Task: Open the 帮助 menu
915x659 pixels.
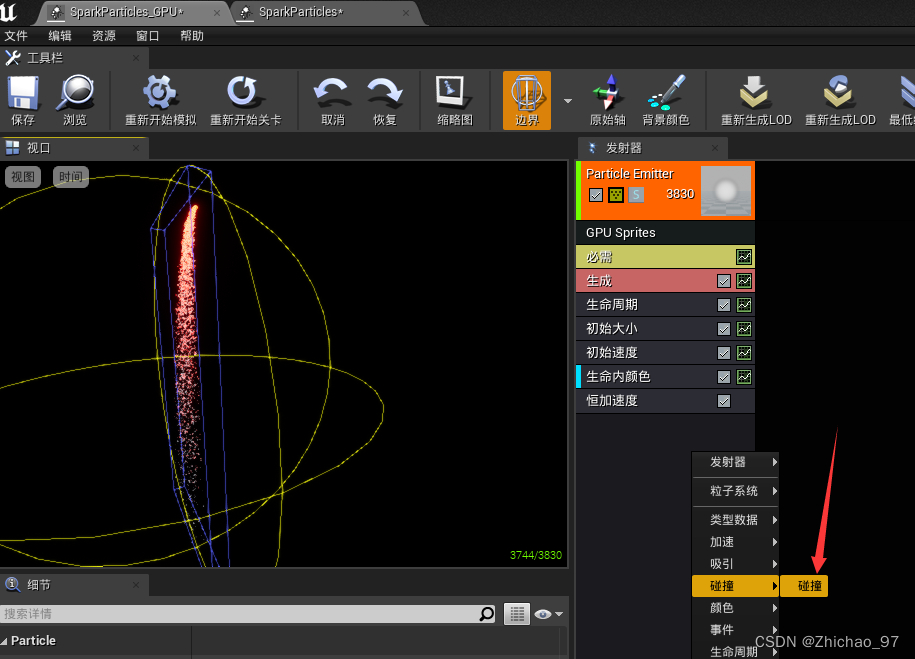Action: tap(191, 36)
